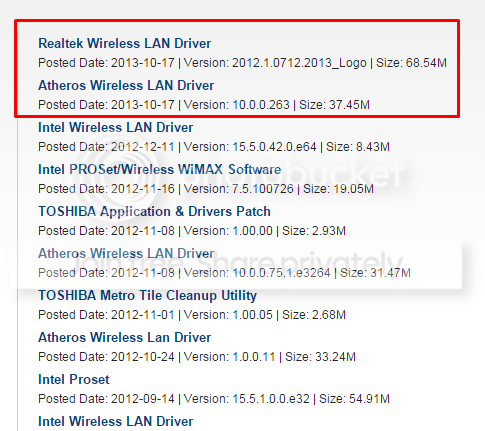Open TOSHIBA Metro Tile Cleanup Utility link
Screen dimensions: 485x431
tap(147, 295)
